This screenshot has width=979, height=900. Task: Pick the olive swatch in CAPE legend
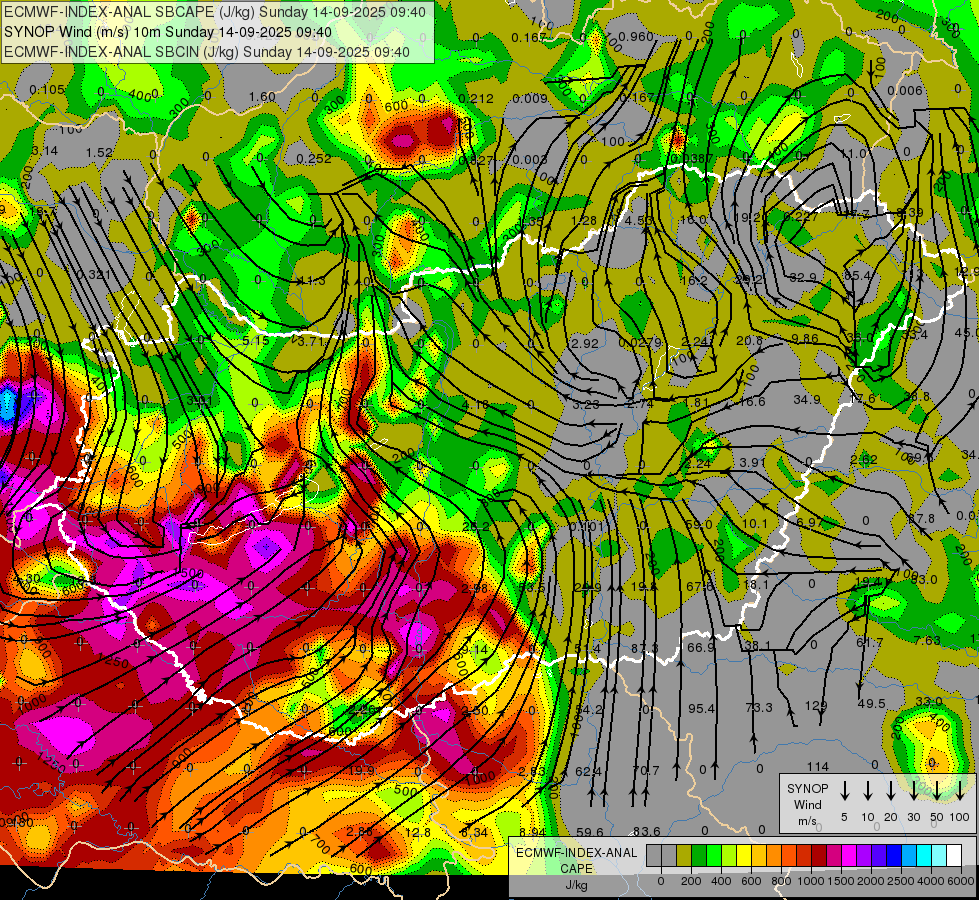tap(684, 855)
